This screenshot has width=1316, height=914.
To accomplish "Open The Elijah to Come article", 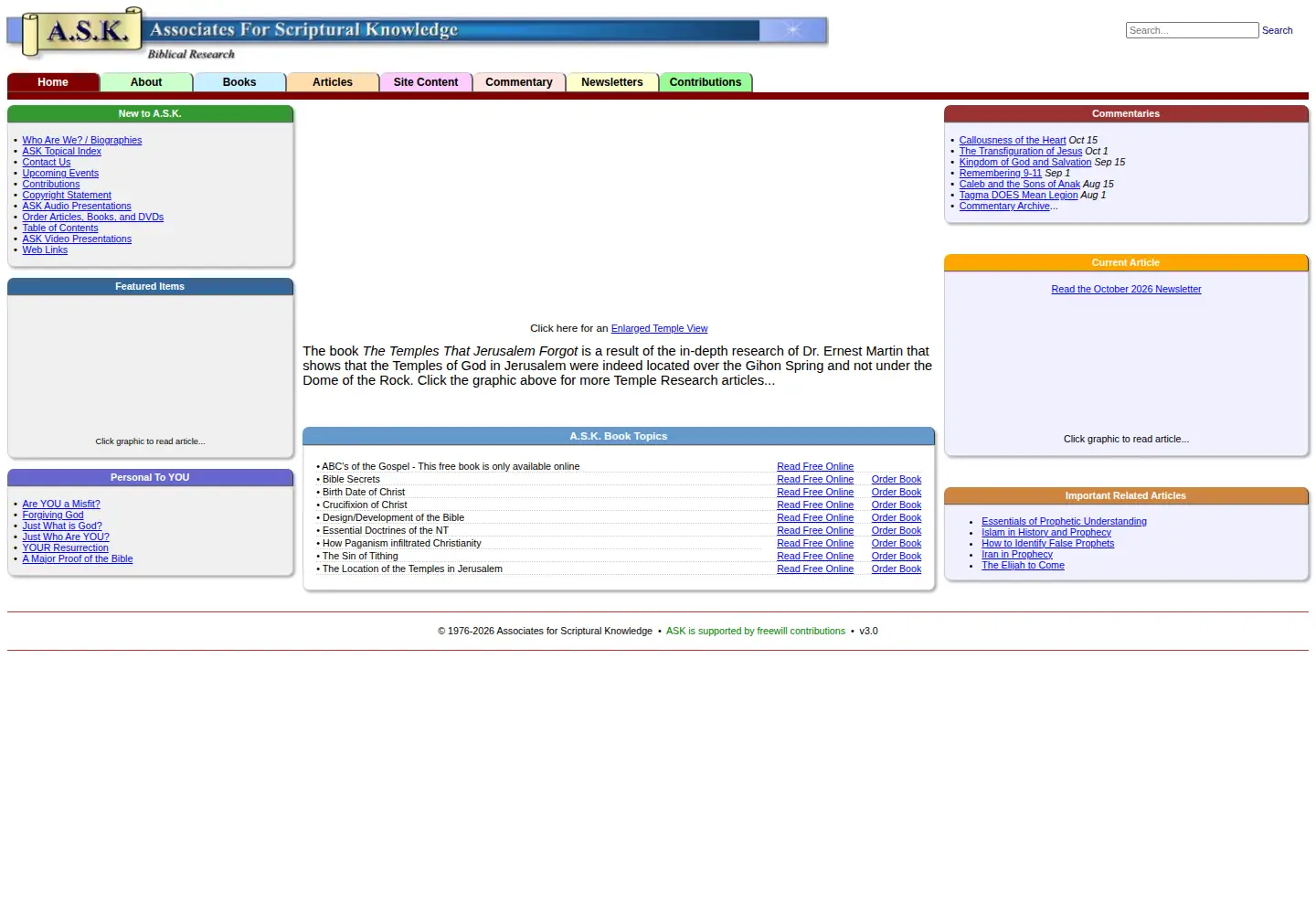I will pyautogui.click(x=1023, y=566).
